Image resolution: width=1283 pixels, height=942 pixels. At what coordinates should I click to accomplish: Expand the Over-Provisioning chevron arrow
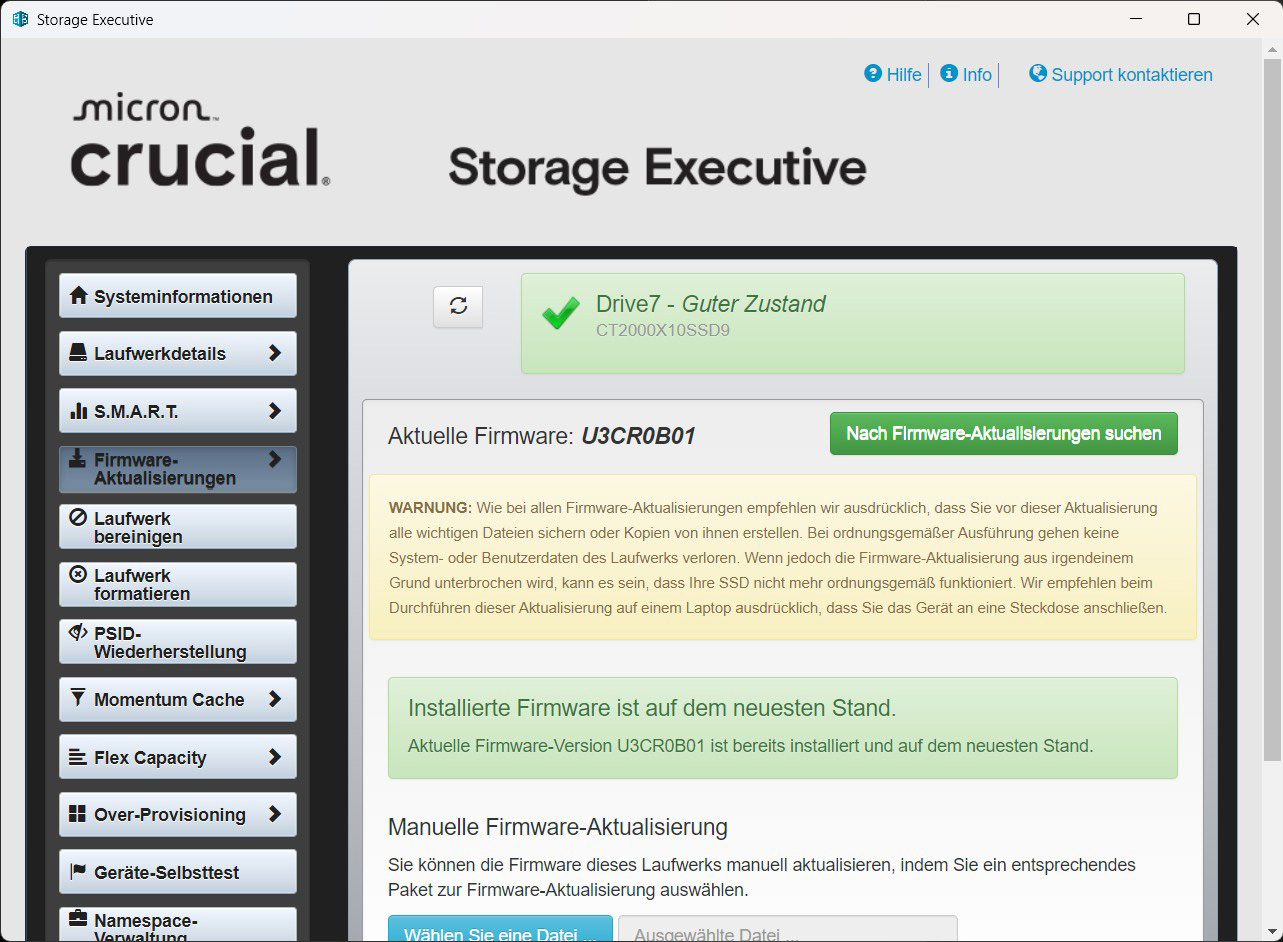click(x=275, y=814)
